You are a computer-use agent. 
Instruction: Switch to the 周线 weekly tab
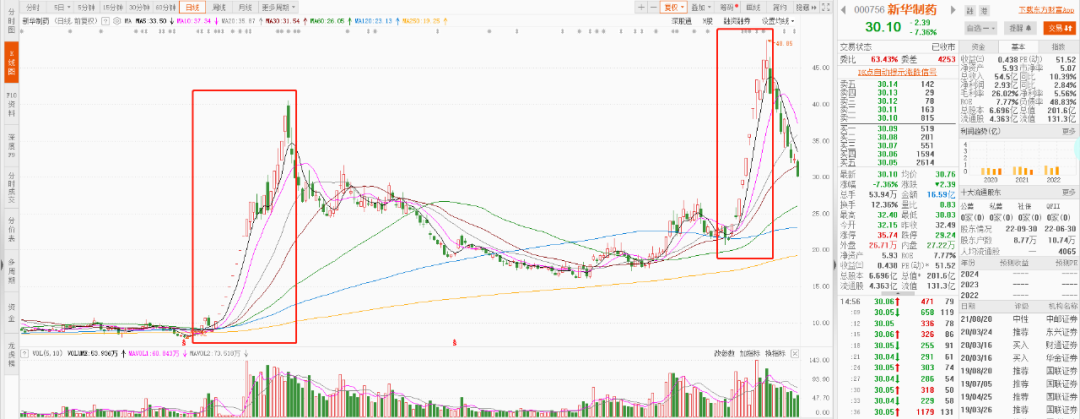220,6
